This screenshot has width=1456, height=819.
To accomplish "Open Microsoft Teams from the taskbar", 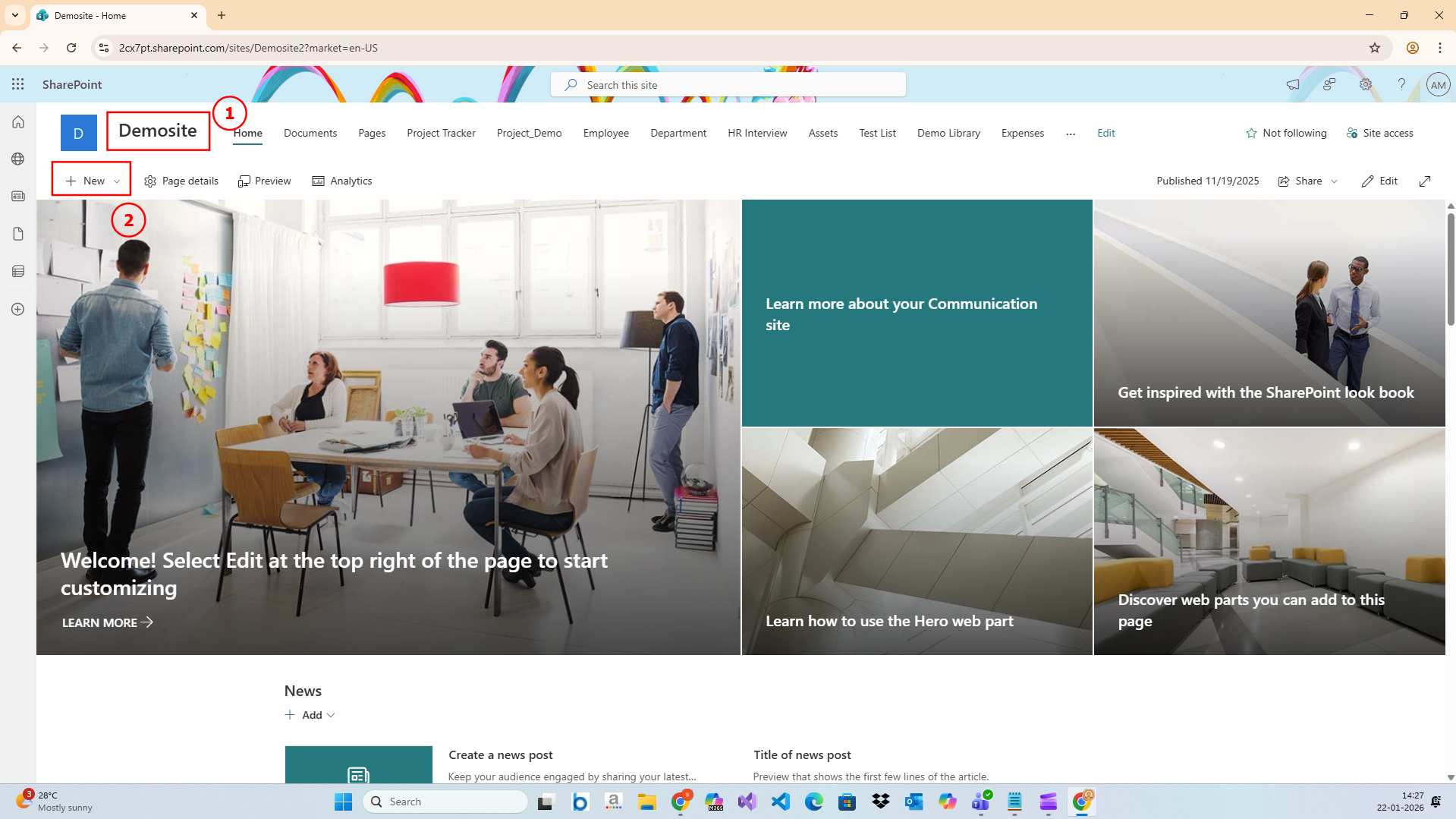I will [981, 802].
